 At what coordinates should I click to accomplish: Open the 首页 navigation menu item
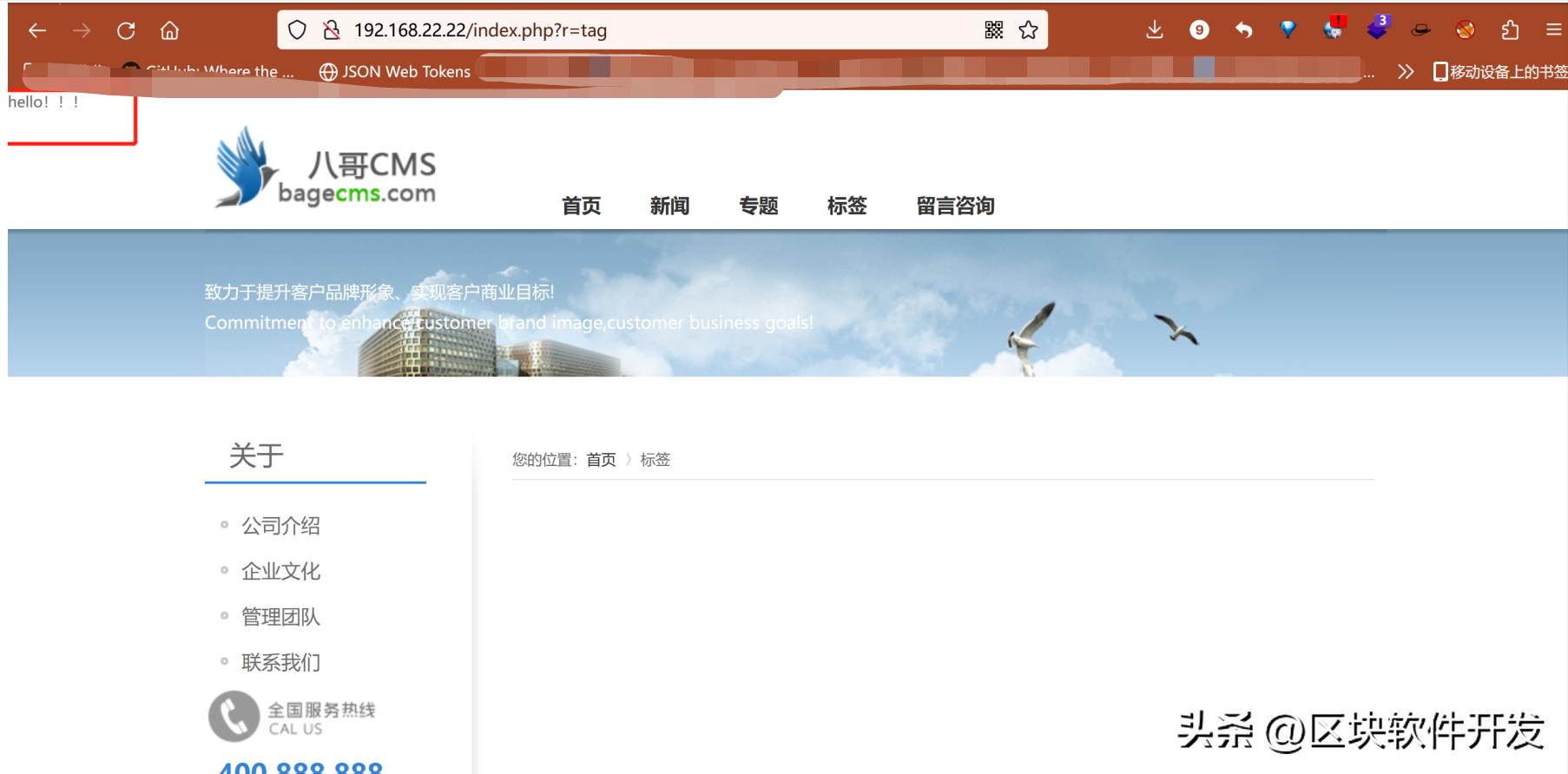pyautogui.click(x=582, y=206)
